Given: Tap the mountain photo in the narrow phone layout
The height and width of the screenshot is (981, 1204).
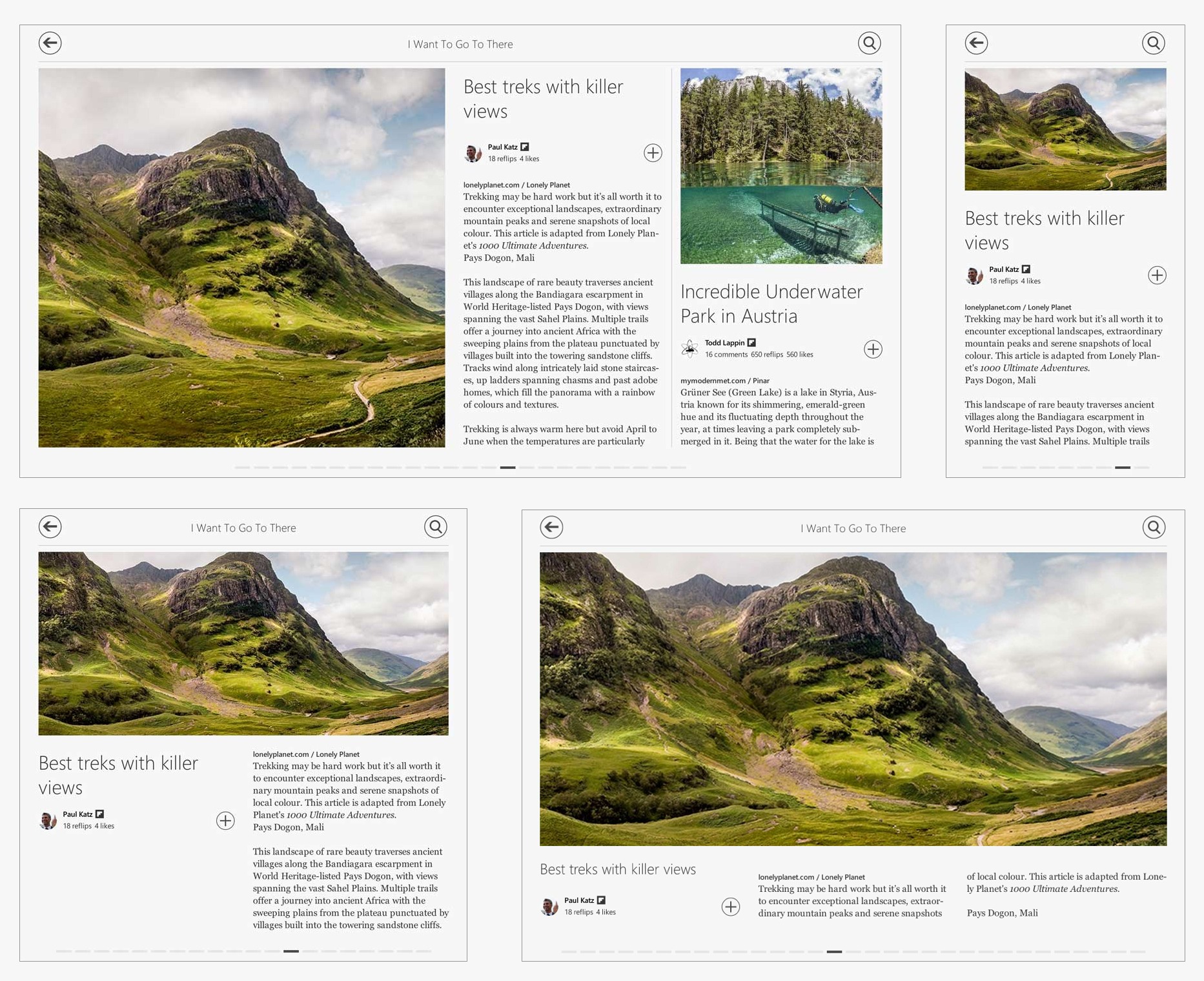Looking at the screenshot, I should coord(1065,129).
